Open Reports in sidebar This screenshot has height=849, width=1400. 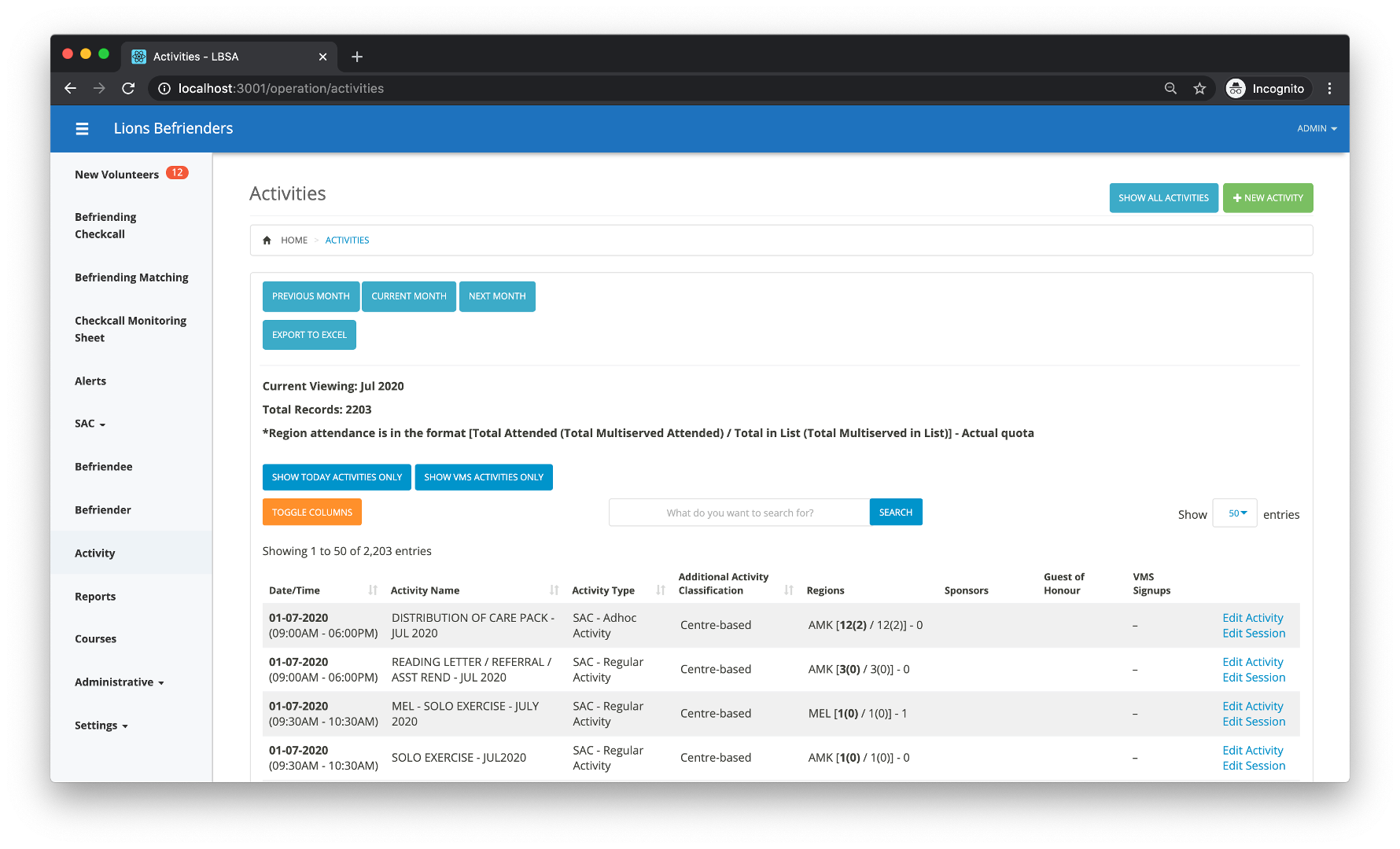[95, 597]
